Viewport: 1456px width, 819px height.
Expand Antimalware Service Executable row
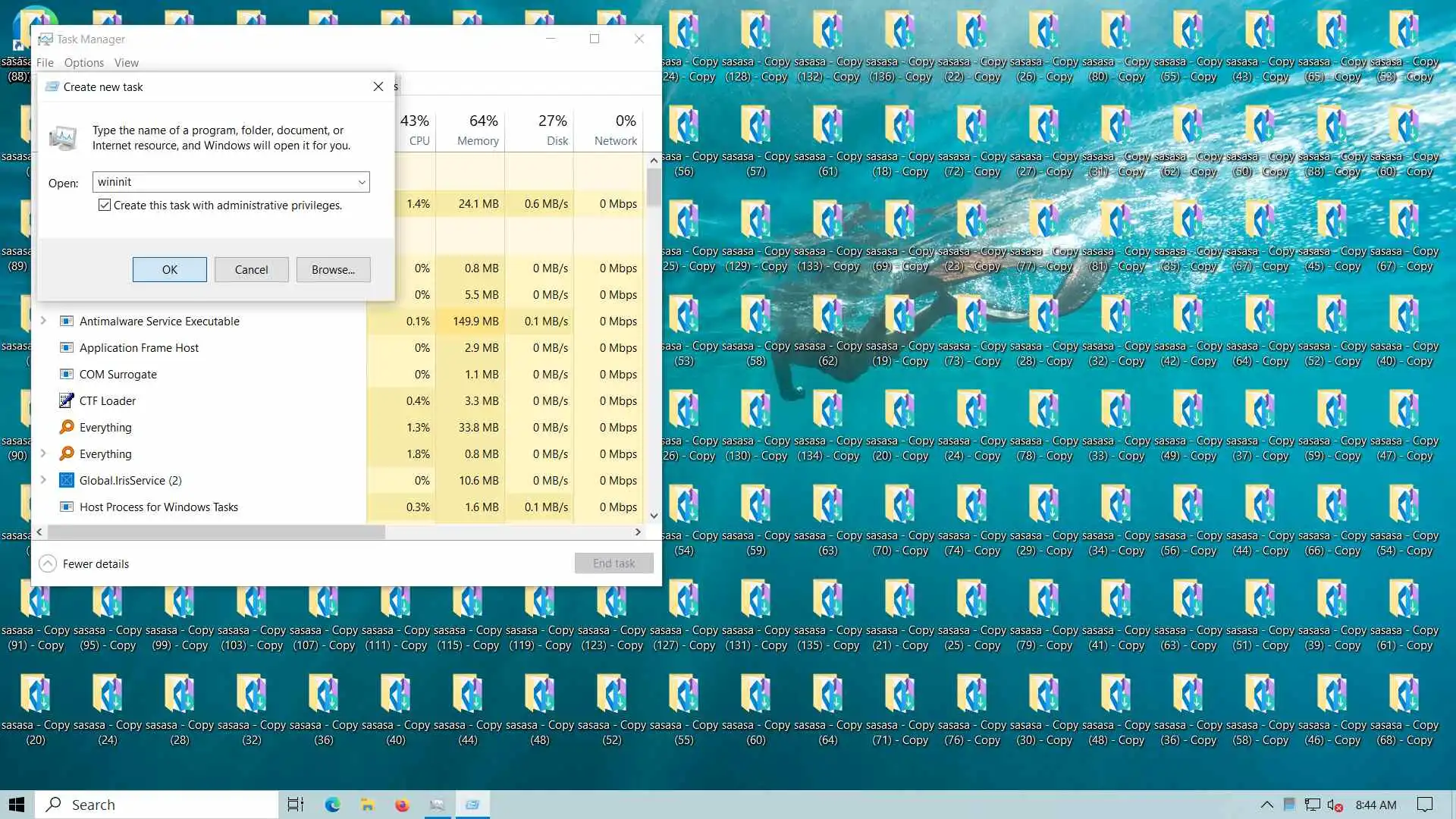click(x=43, y=321)
